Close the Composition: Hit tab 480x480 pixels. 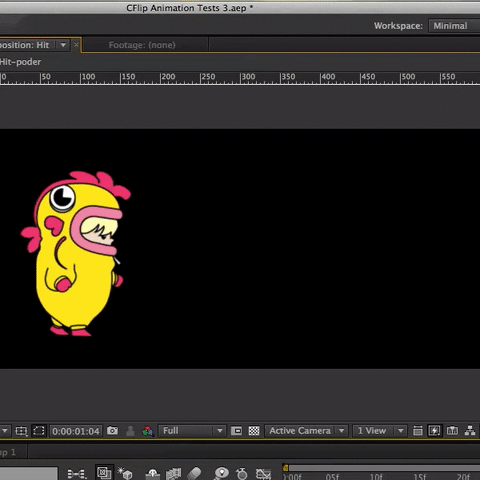(x=76, y=45)
